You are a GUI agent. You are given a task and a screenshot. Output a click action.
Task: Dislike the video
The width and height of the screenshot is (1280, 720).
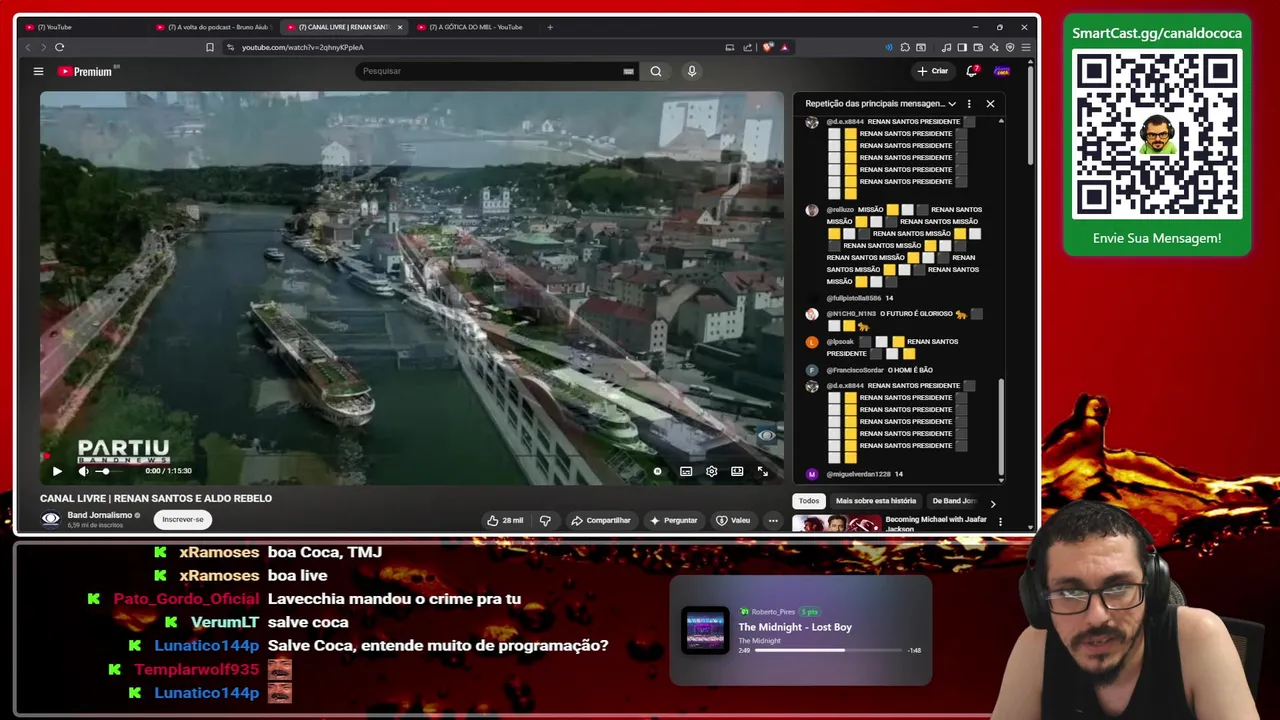[x=545, y=520]
